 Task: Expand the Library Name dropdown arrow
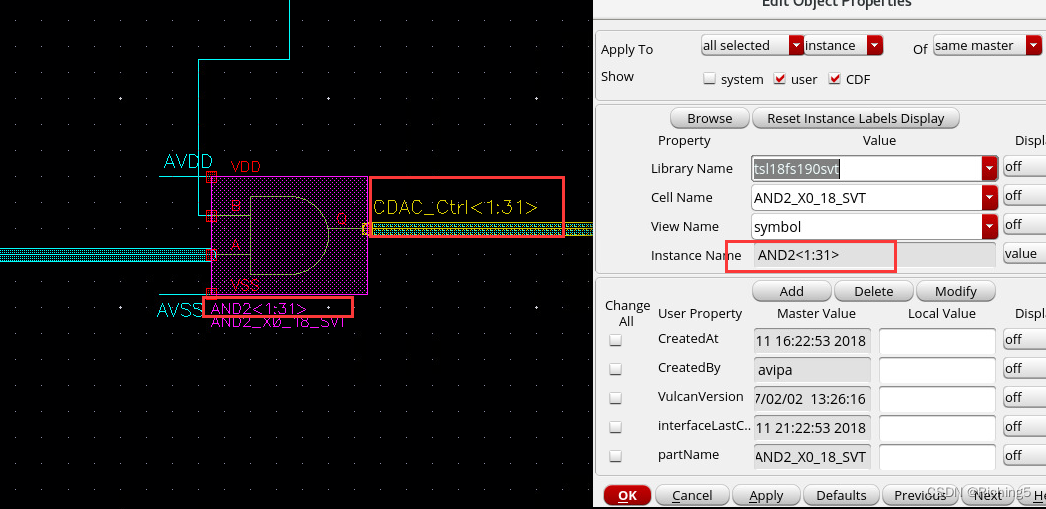[x=990, y=169]
